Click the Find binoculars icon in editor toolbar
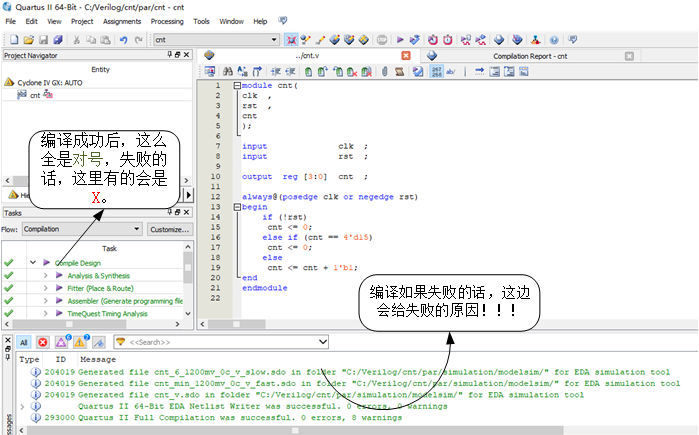 click(228, 71)
